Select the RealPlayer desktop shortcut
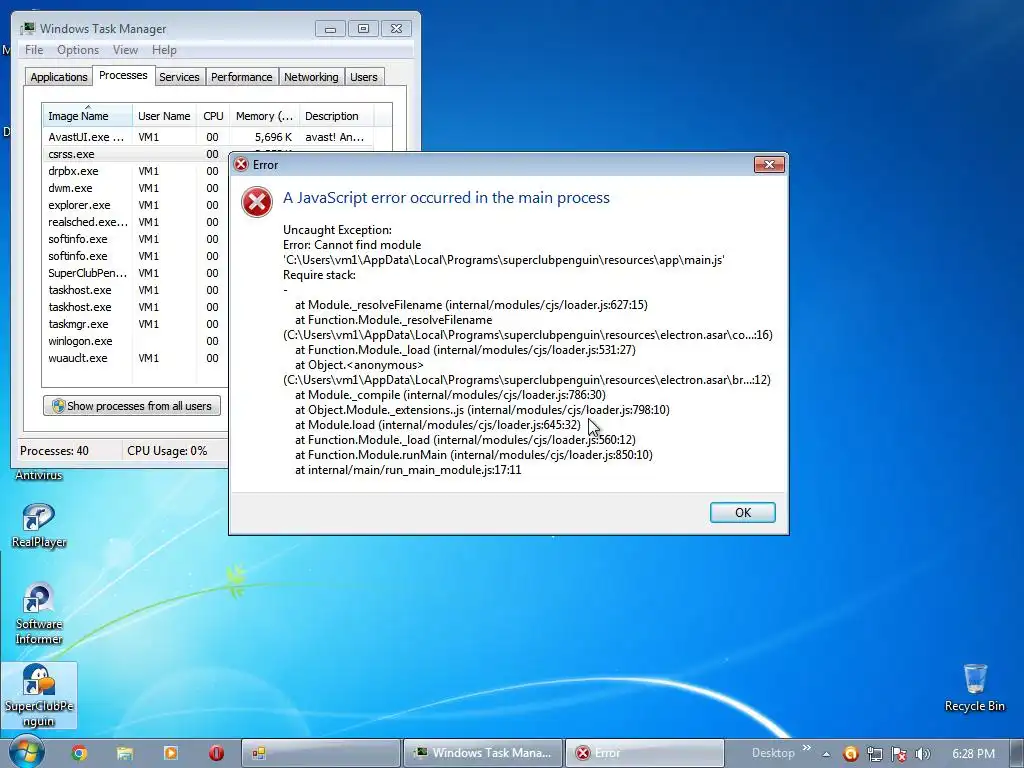Image resolution: width=1024 pixels, height=768 pixels. pyautogui.click(x=39, y=526)
